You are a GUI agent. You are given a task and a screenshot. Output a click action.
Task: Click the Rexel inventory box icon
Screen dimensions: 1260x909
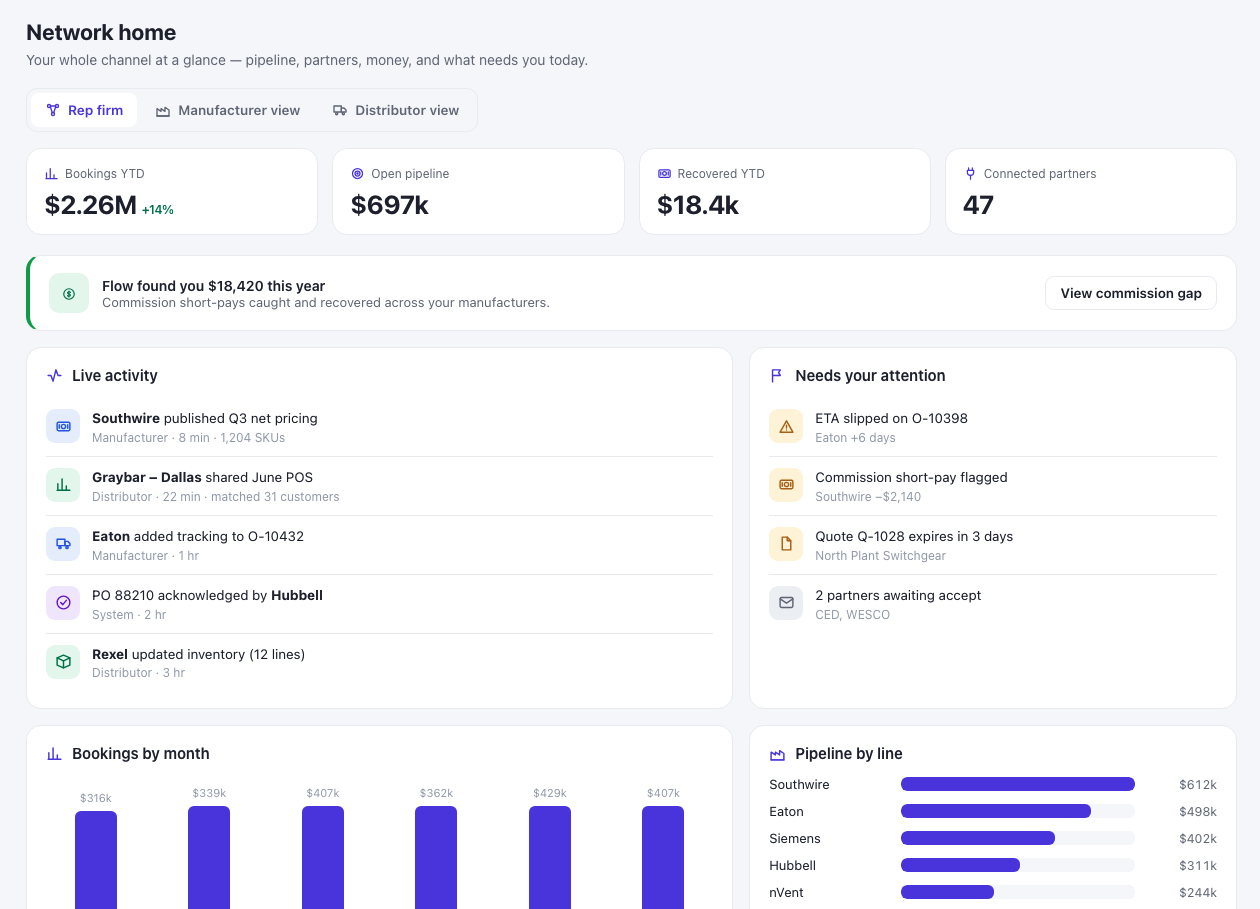tap(63, 662)
